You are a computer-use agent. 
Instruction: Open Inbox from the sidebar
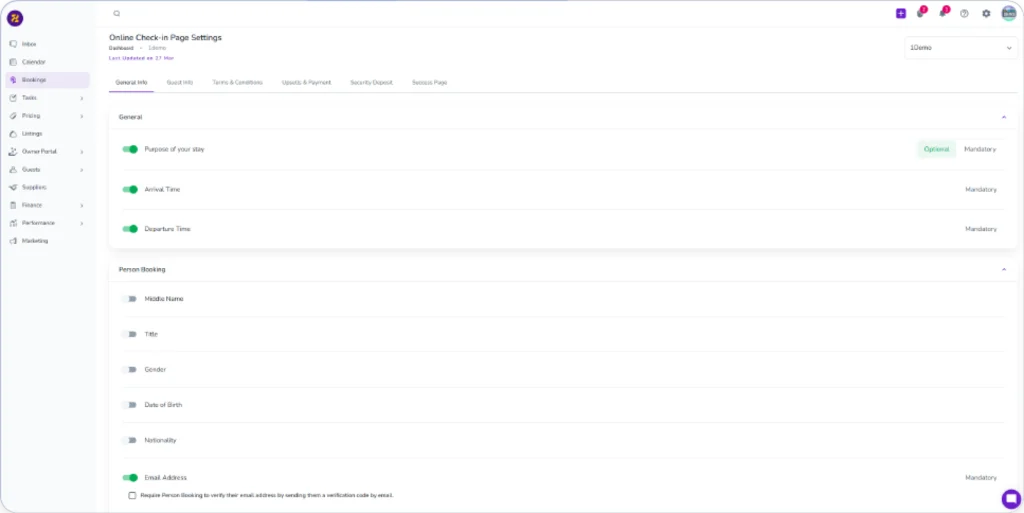coord(28,44)
